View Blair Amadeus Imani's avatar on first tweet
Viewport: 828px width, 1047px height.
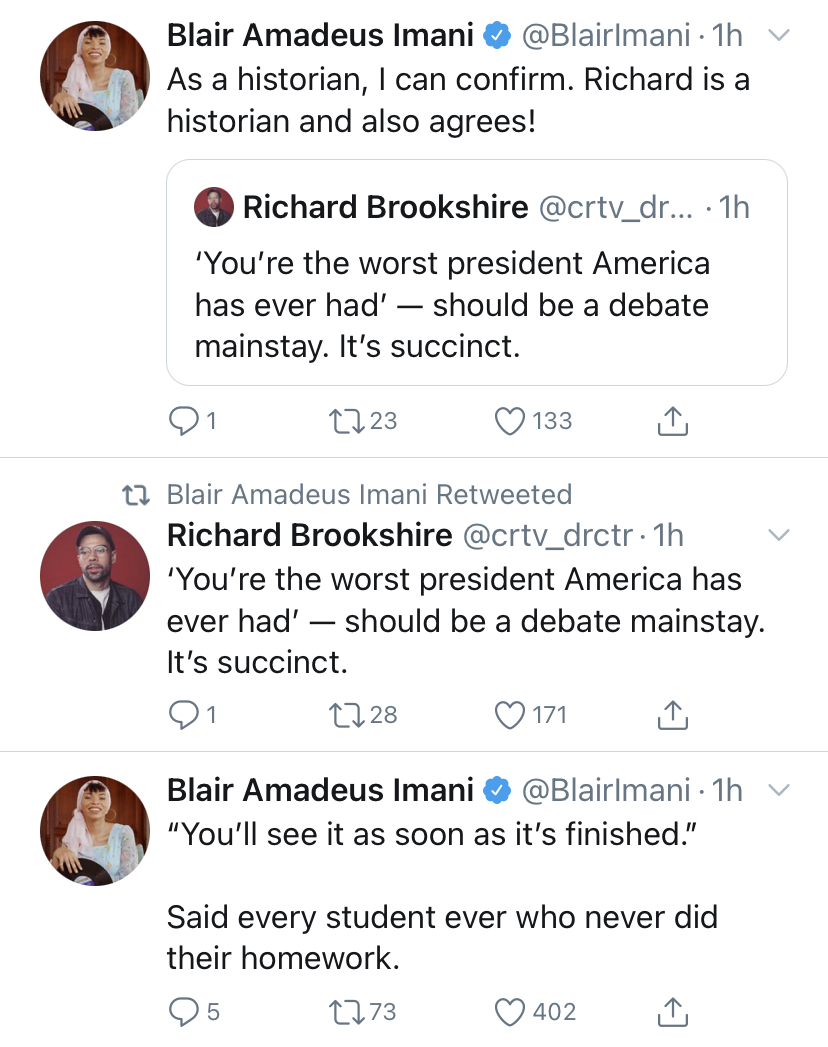pyautogui.click(x=95, y=75)
